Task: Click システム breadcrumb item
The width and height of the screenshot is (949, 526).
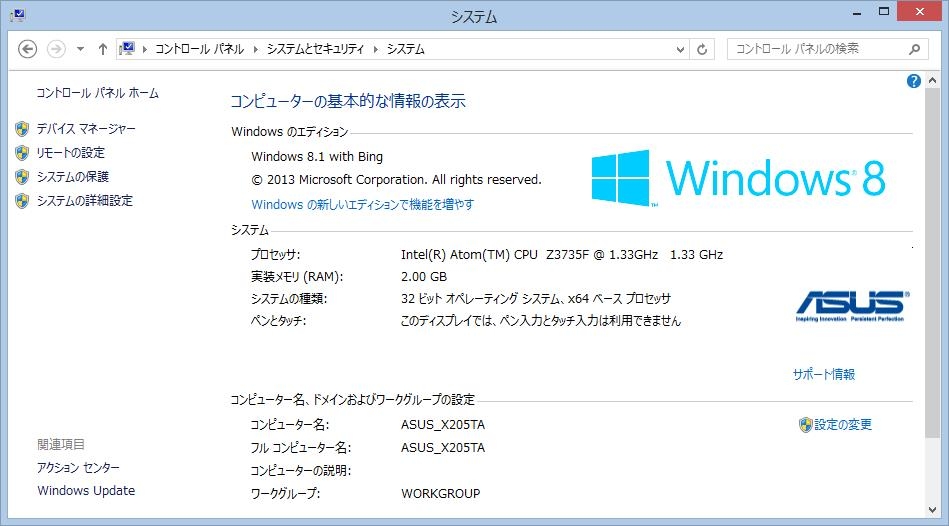Action: pos(406,49)
